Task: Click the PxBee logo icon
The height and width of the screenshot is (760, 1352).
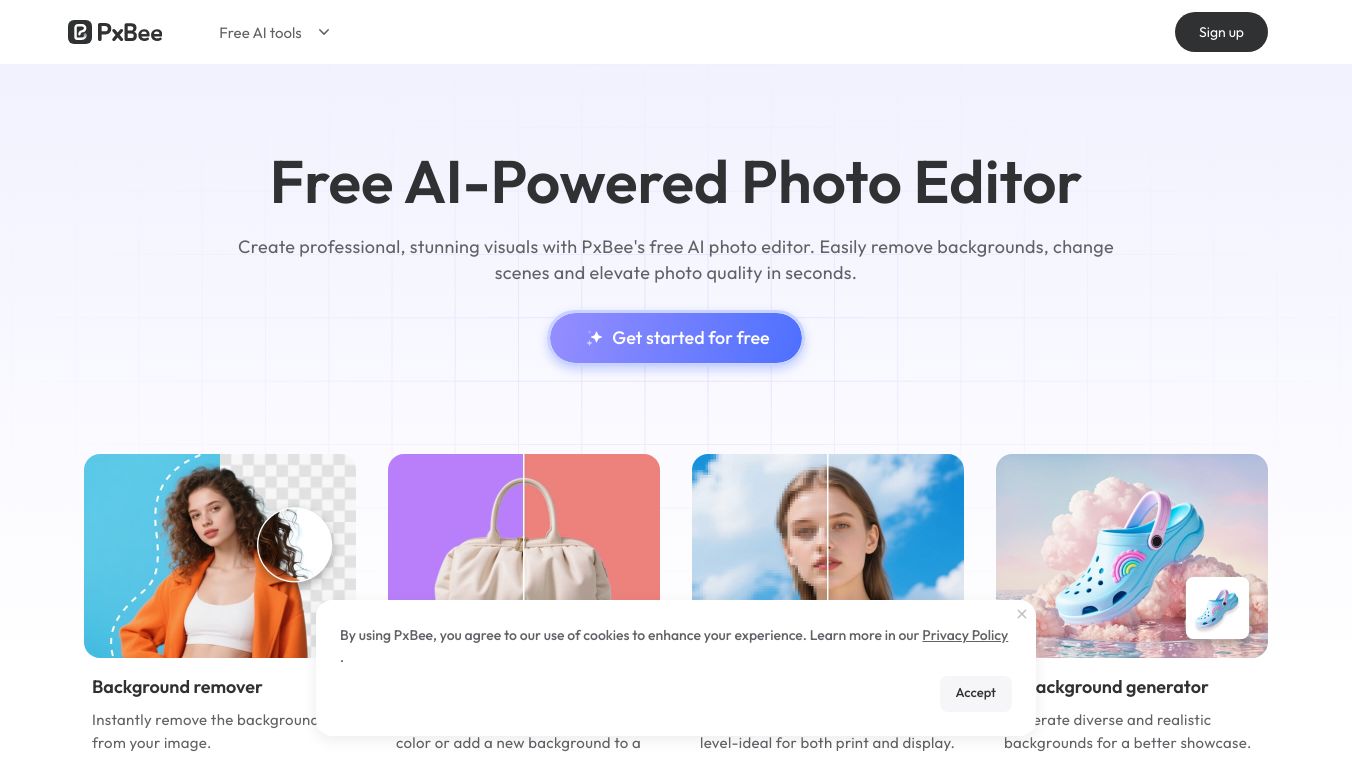Action: (80, 32)
